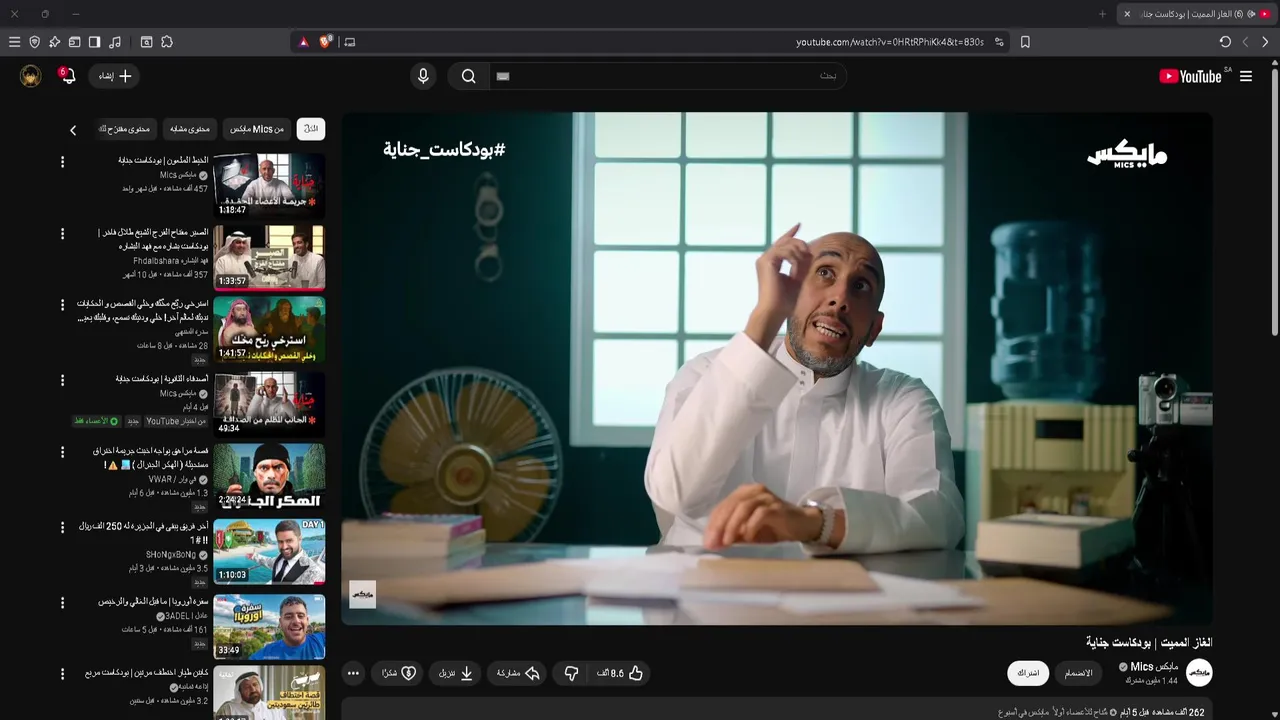Show more filter chips with arrow

point(73,130)
